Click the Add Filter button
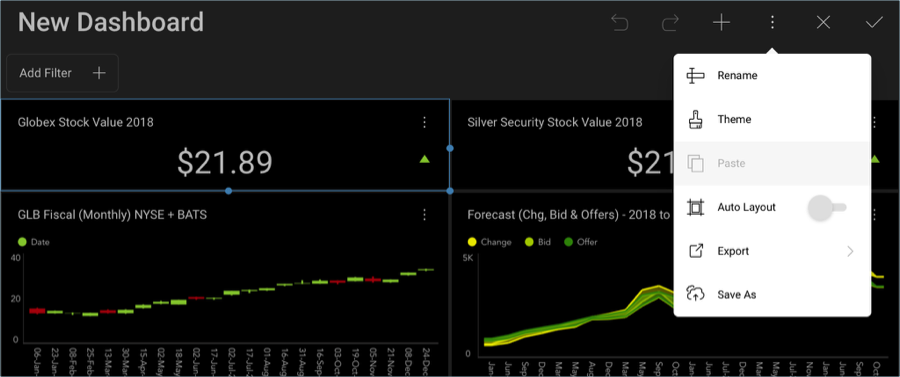Image resolution: width=900 pixels, height=377 pixels. [x=63, y=73]
